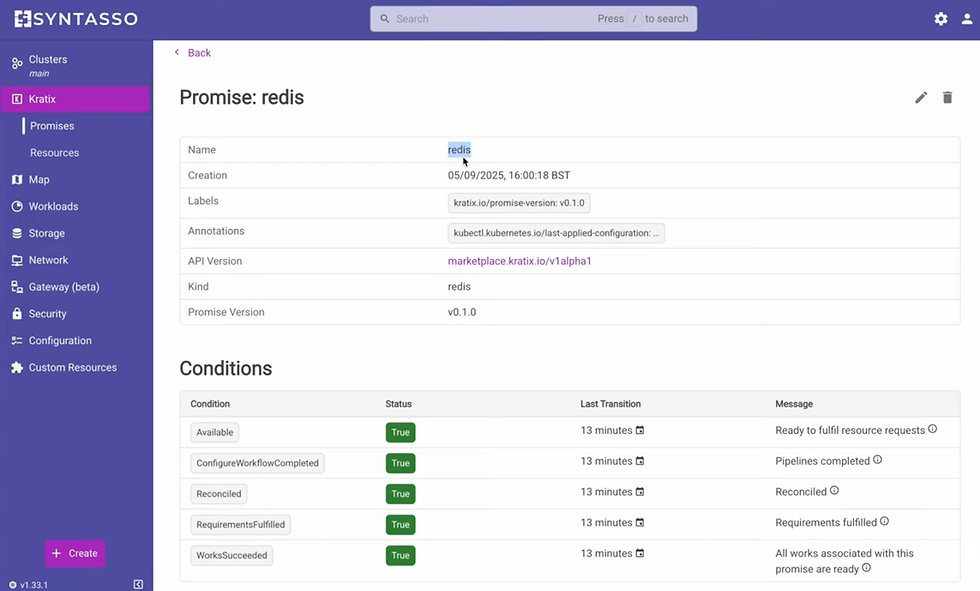Open Configuration menu item
The width and height of the screenshot is (980, 591).
[x=76, y=340]
